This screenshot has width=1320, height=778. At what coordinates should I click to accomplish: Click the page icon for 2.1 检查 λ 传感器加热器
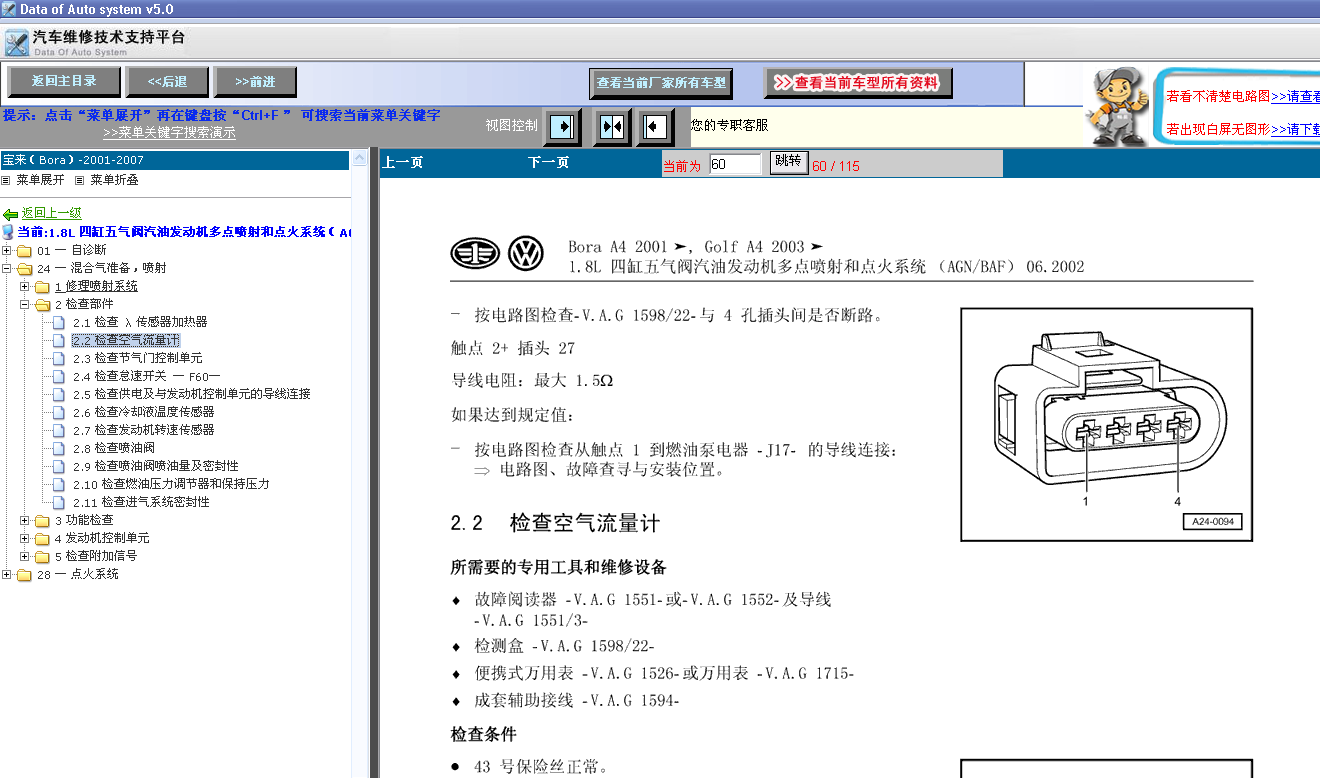(59, 322)
